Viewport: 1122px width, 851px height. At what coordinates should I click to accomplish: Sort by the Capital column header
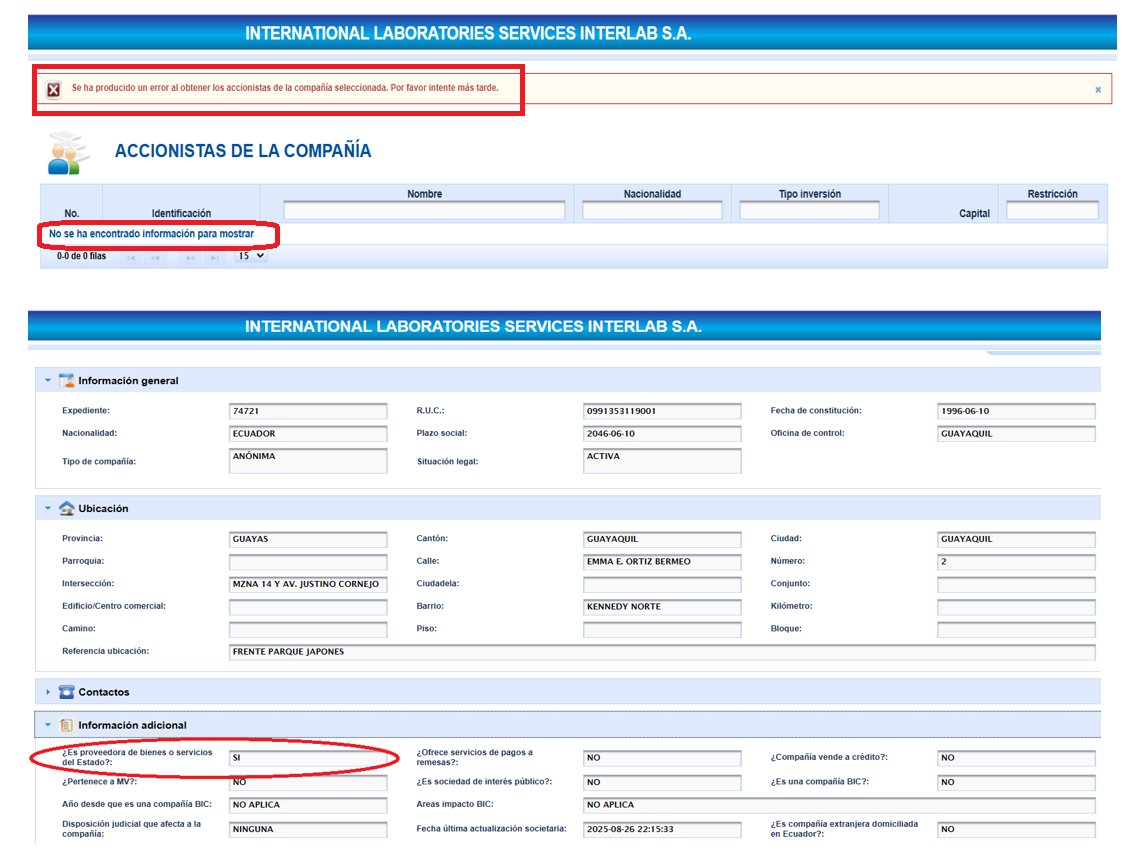[x=974, y=213]
